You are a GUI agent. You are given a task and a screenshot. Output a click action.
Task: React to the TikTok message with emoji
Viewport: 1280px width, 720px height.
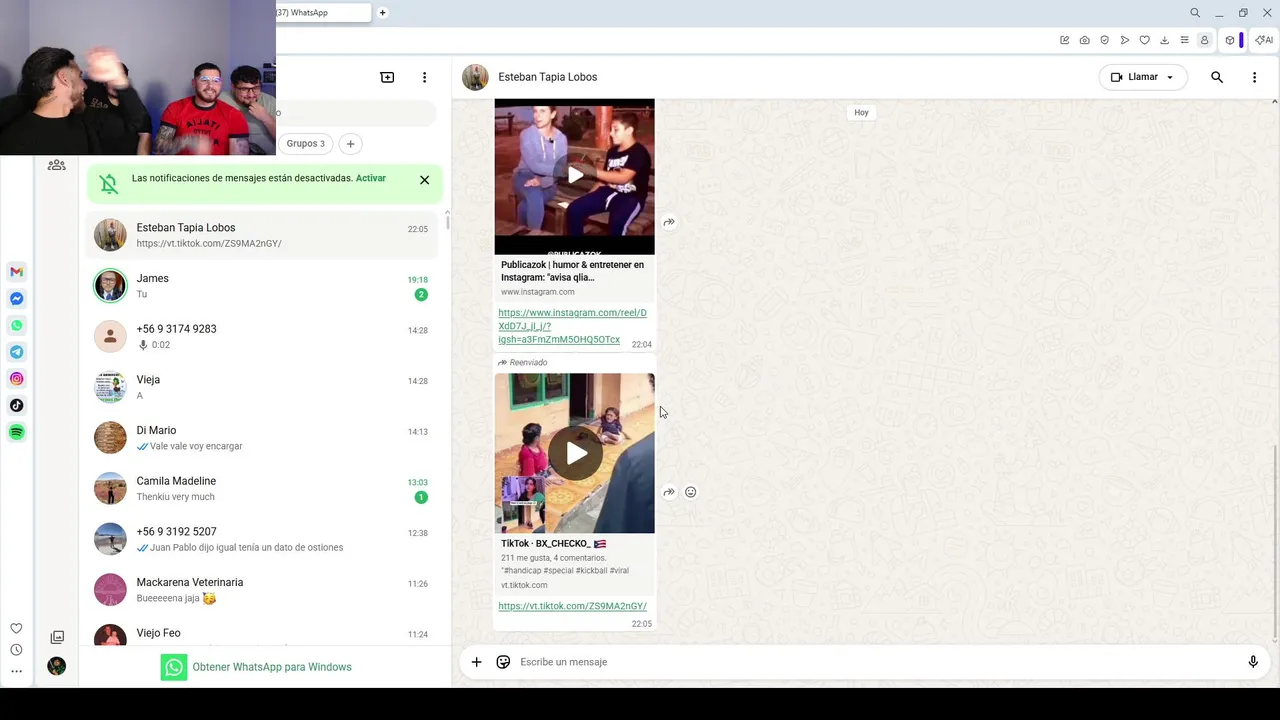click(x=690, y=492)
